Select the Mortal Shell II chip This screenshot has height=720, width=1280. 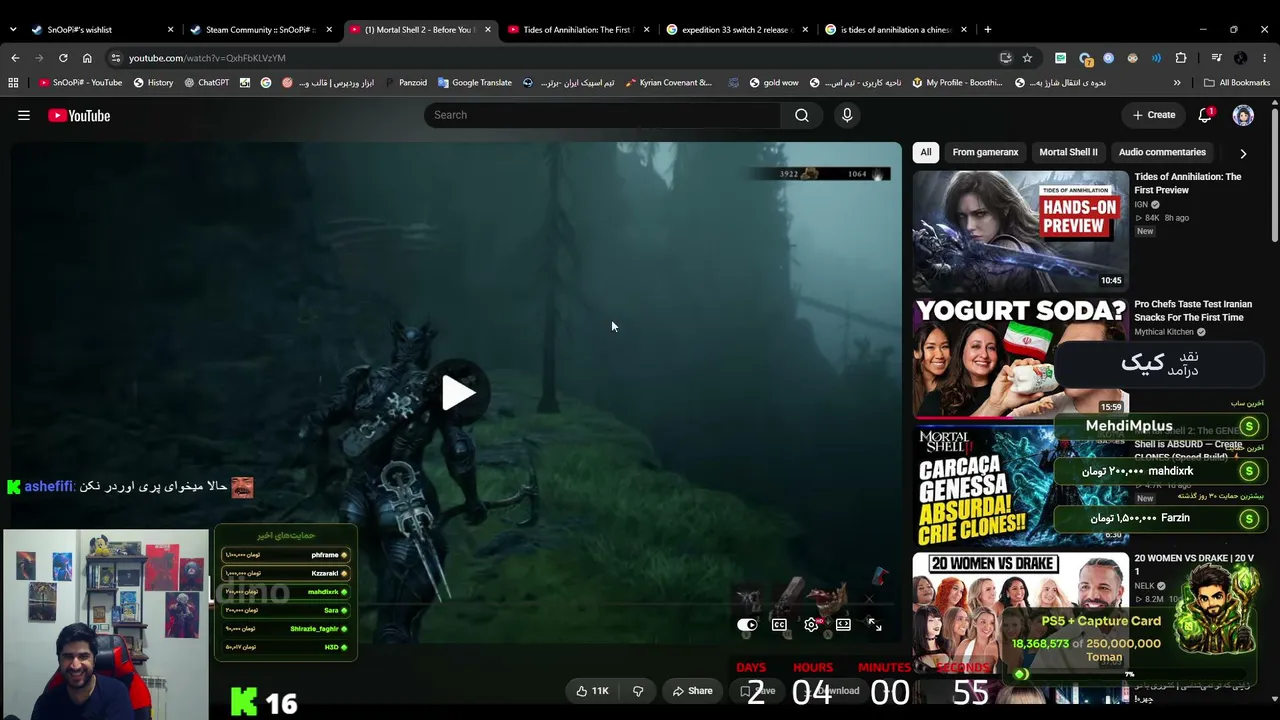(x=1068, y=152)
